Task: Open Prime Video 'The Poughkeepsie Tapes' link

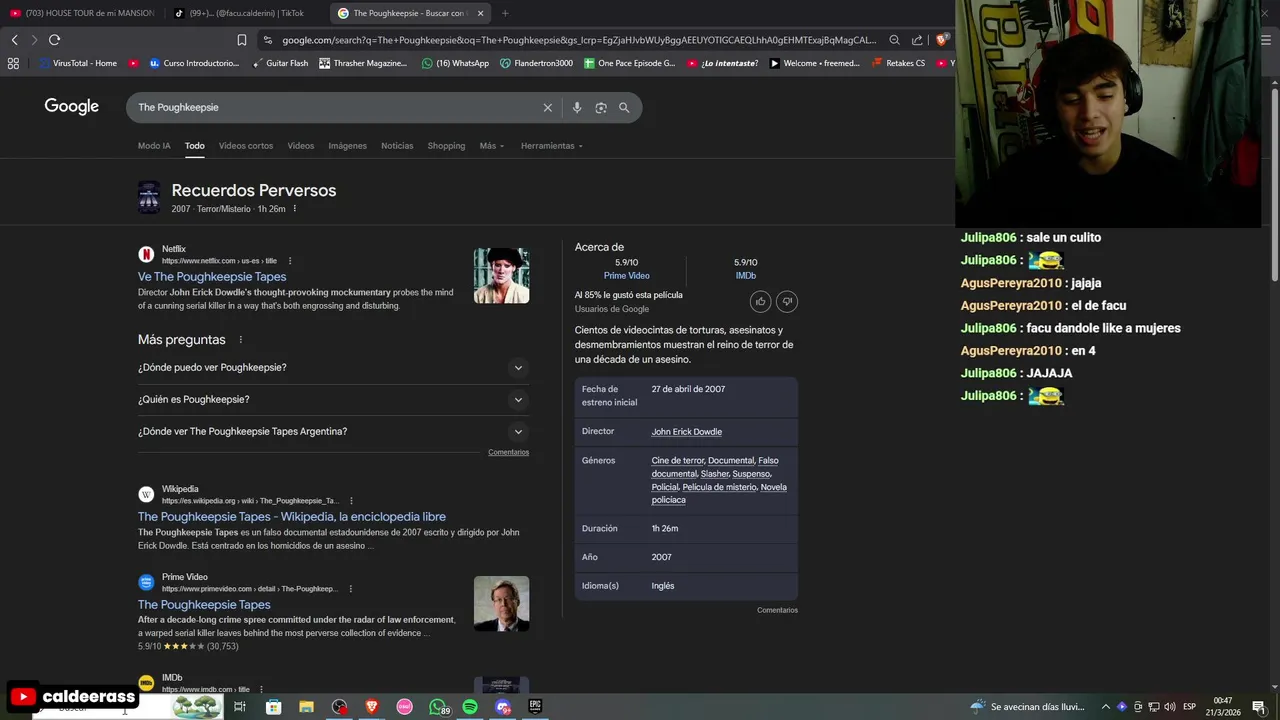Action: [204, 605]
